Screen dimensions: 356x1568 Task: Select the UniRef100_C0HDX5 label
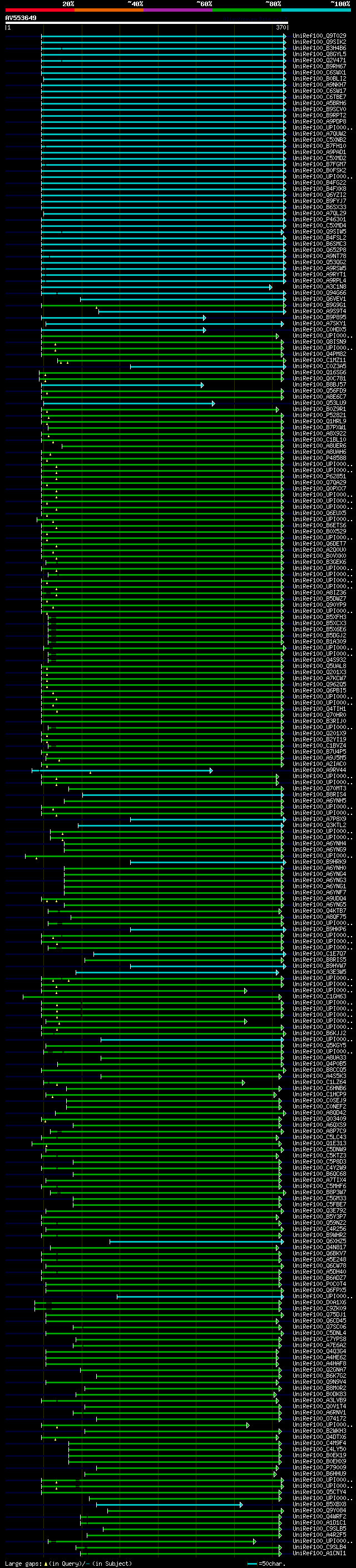tap(319, 329)
